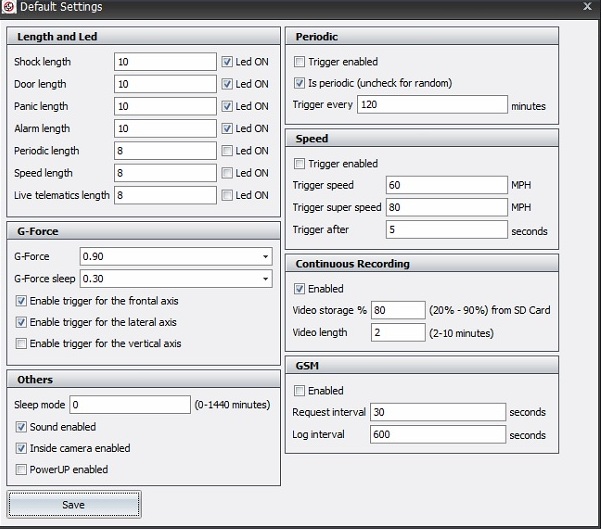Click the Length and Led section header
This screenshot has height=530, width=601.
tap(143, 36)
